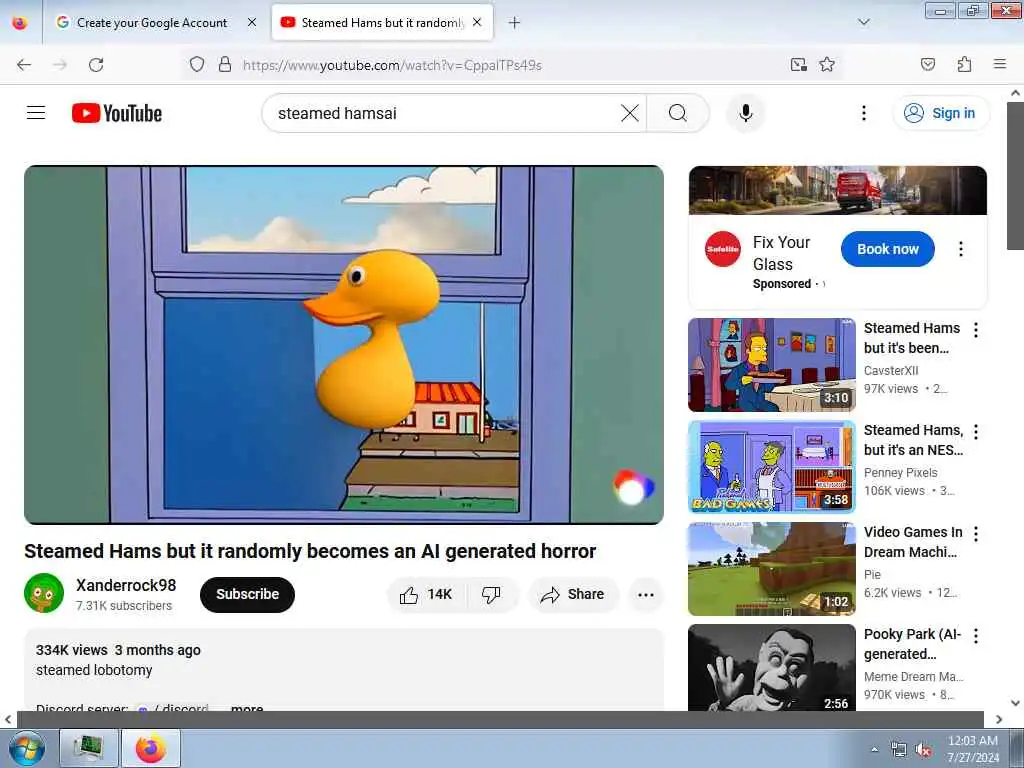Viewport: 1024px width, 768px height.
Task: Share the video
Action: (573, 594)
